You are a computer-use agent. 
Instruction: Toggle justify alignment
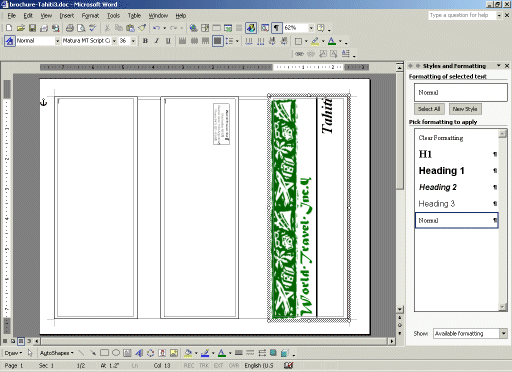coord(218,41)
